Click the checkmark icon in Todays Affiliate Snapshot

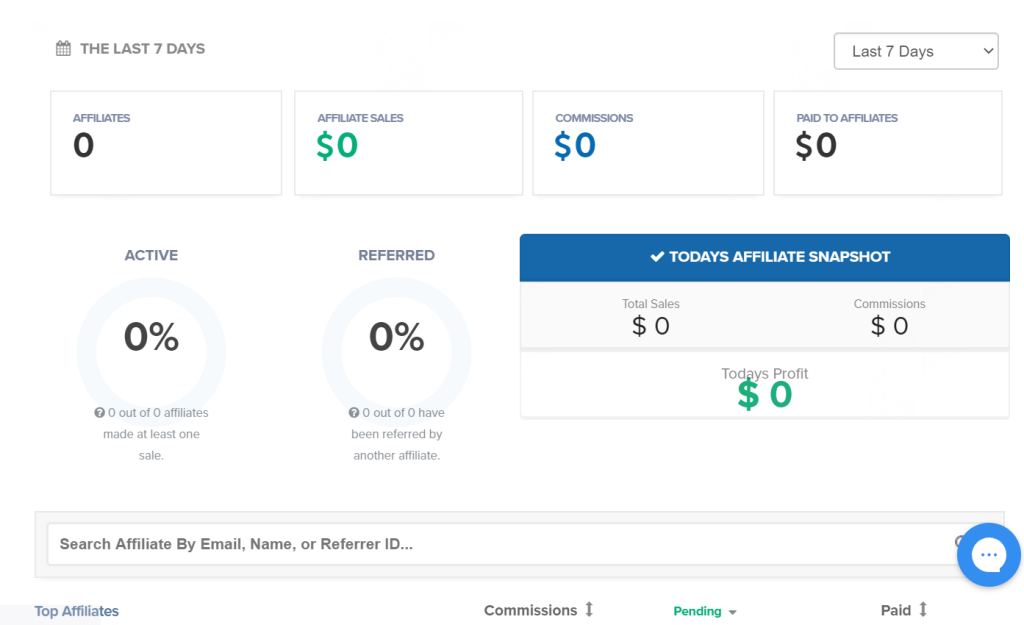click(x=657, y=257)
